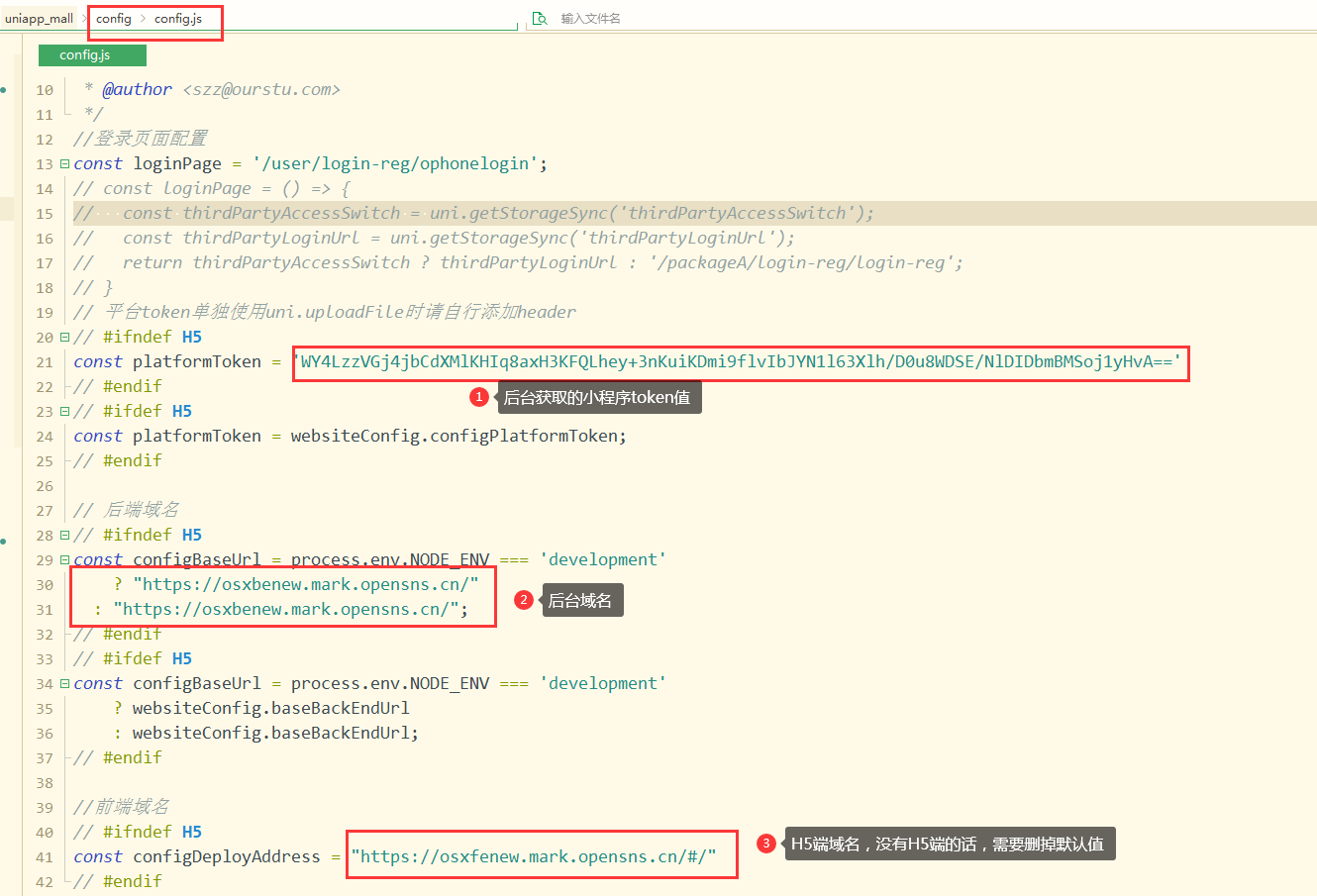
Task: Click the // #endif comment on line 22
Action: 118,386
